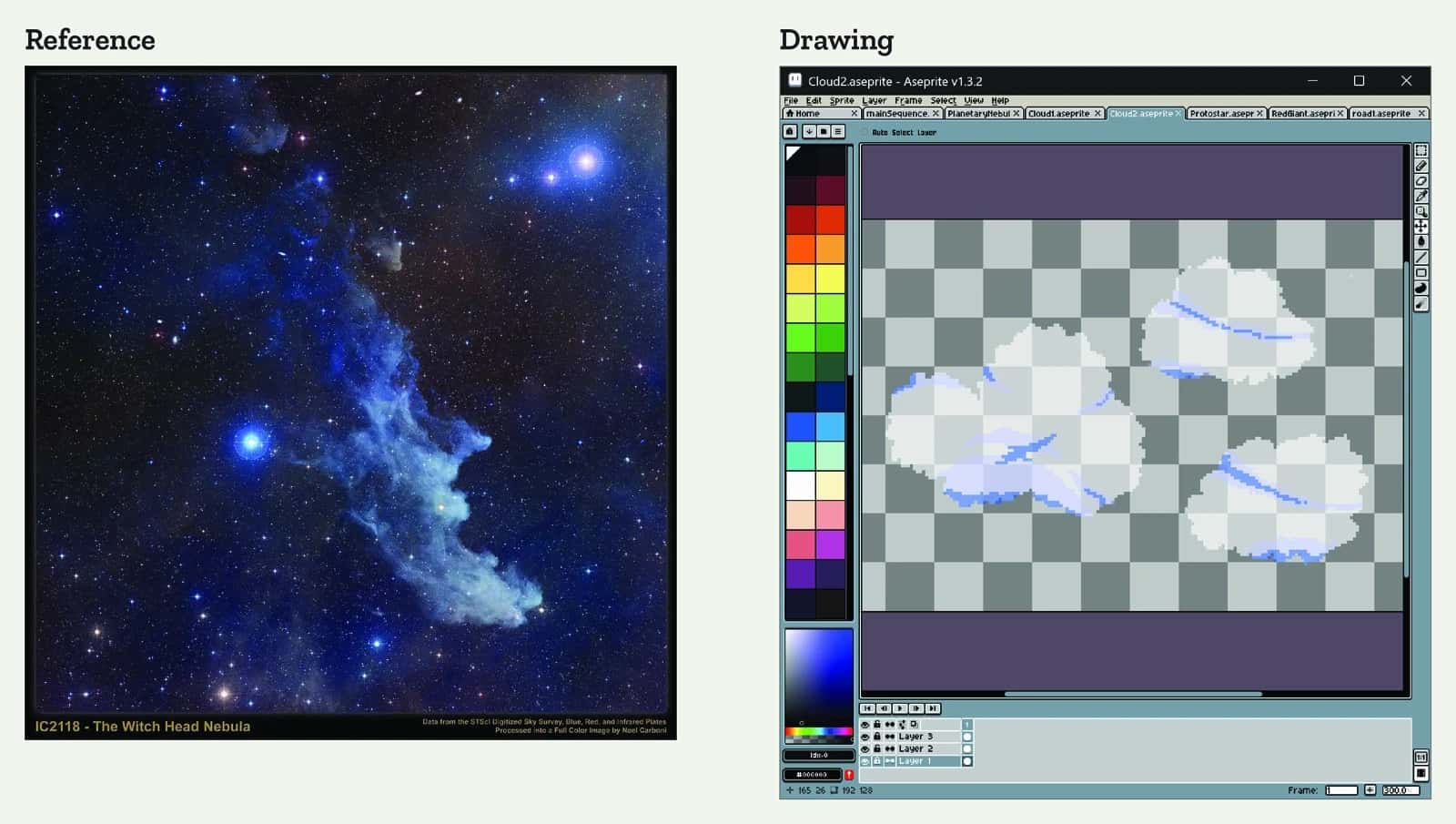
Task: Select the Line tool
Action: coord(1421,258)
